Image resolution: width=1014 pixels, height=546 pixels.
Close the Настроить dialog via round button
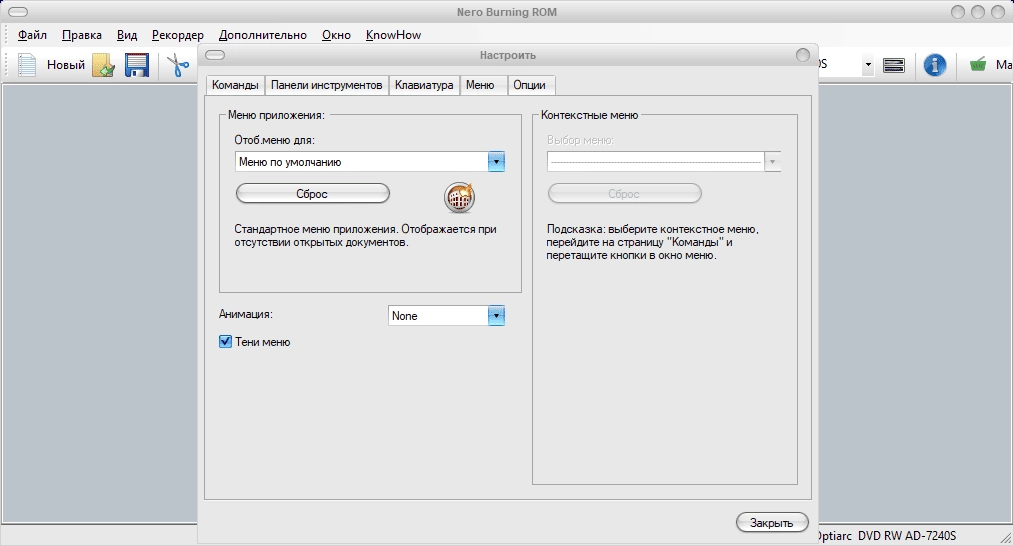click(803, 55)
